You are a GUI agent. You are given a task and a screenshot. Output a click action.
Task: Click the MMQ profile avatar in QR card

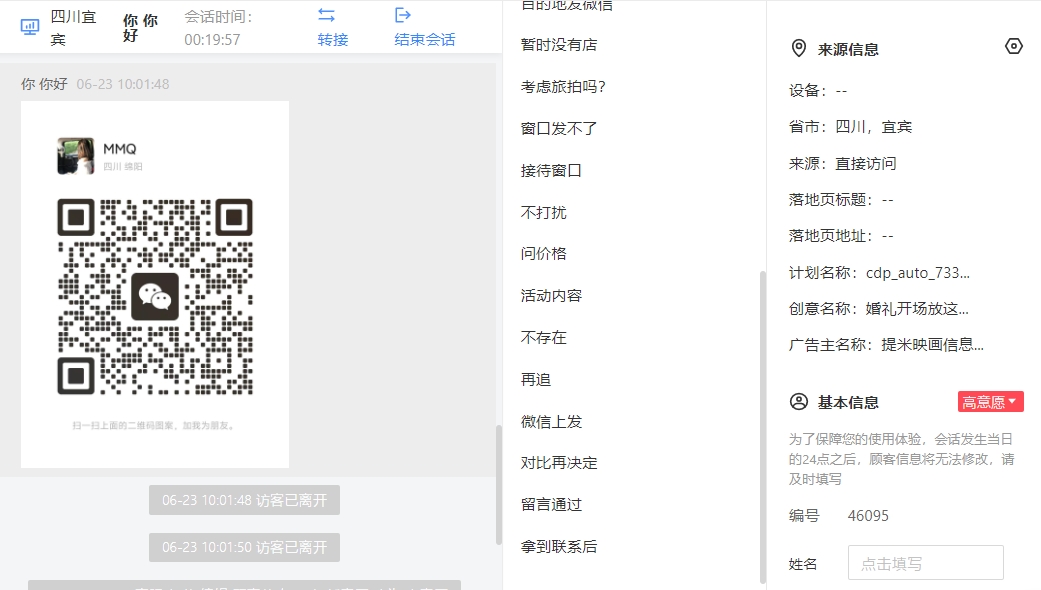pos(76,156)
